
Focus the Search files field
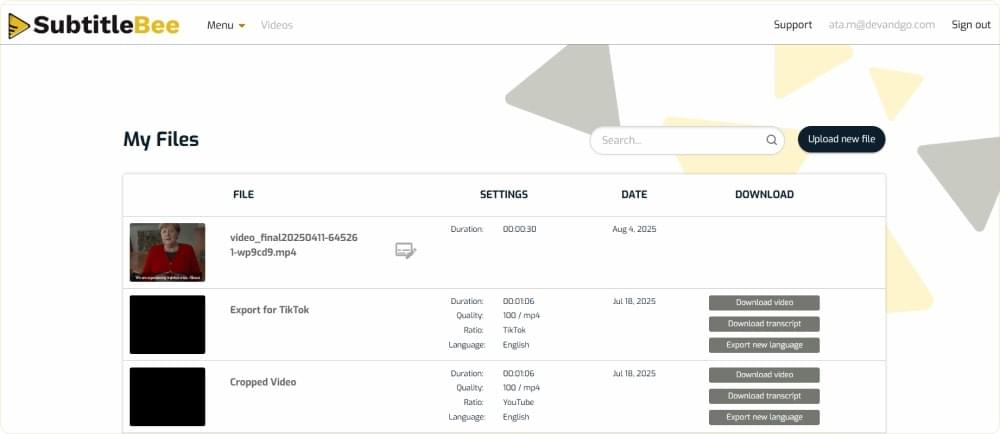(x=687, y=140)
